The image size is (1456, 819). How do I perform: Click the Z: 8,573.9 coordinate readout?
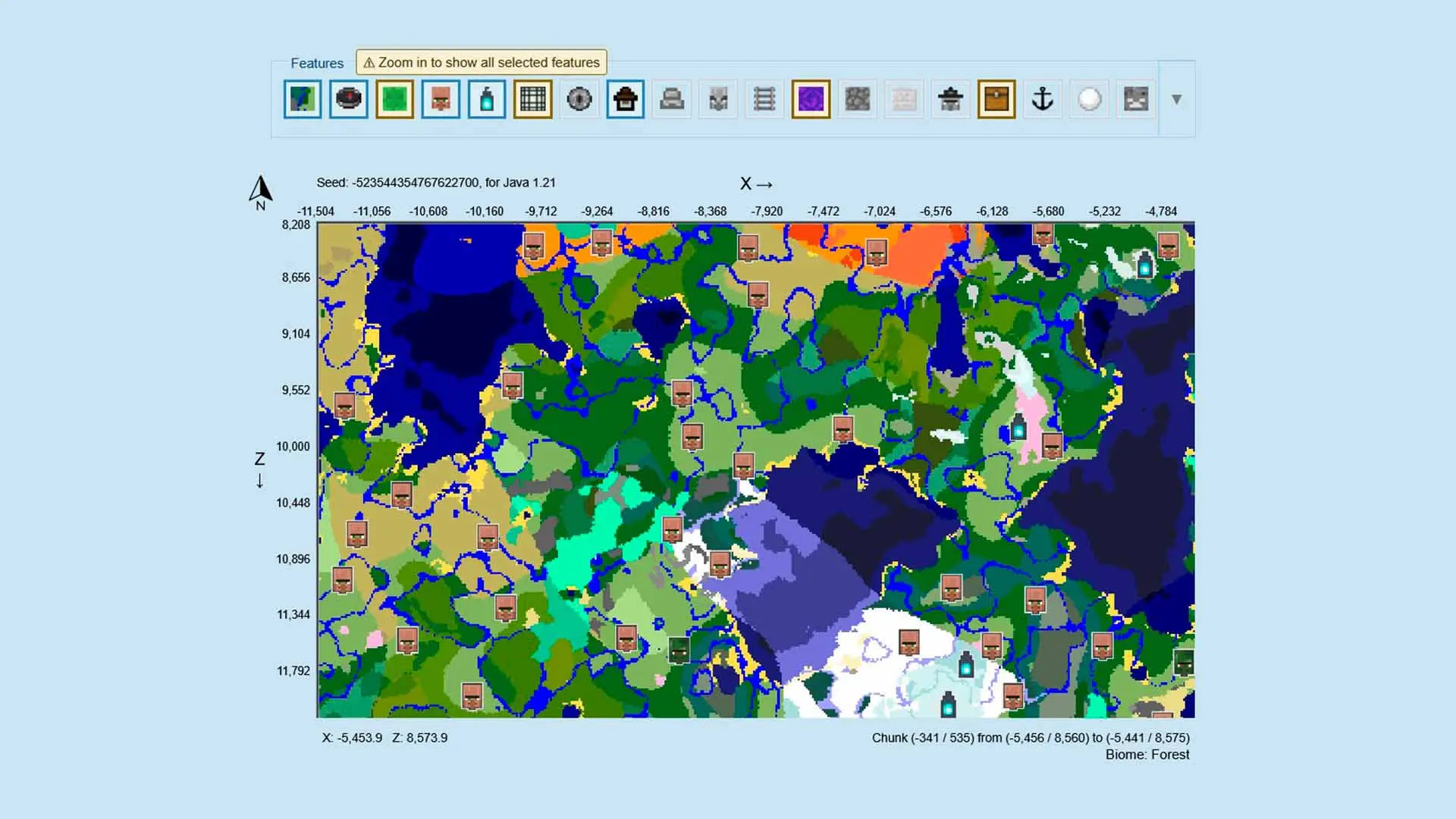(419, 738)
